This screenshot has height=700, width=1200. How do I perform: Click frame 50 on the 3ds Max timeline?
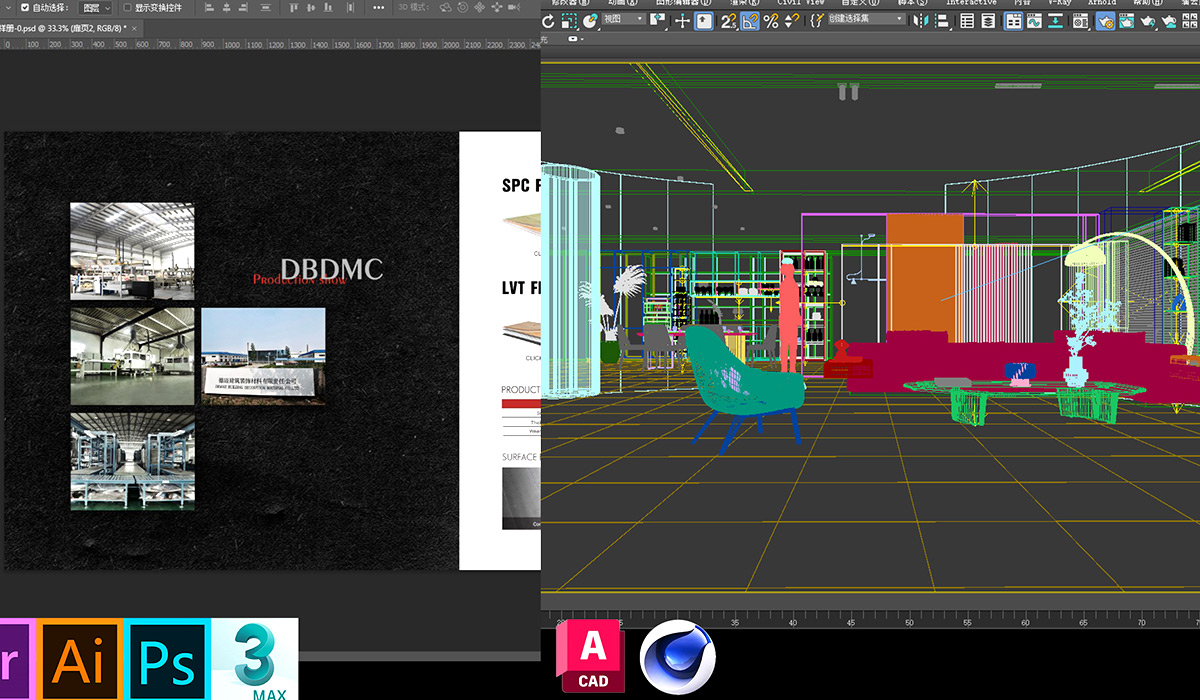pos(909,621)
